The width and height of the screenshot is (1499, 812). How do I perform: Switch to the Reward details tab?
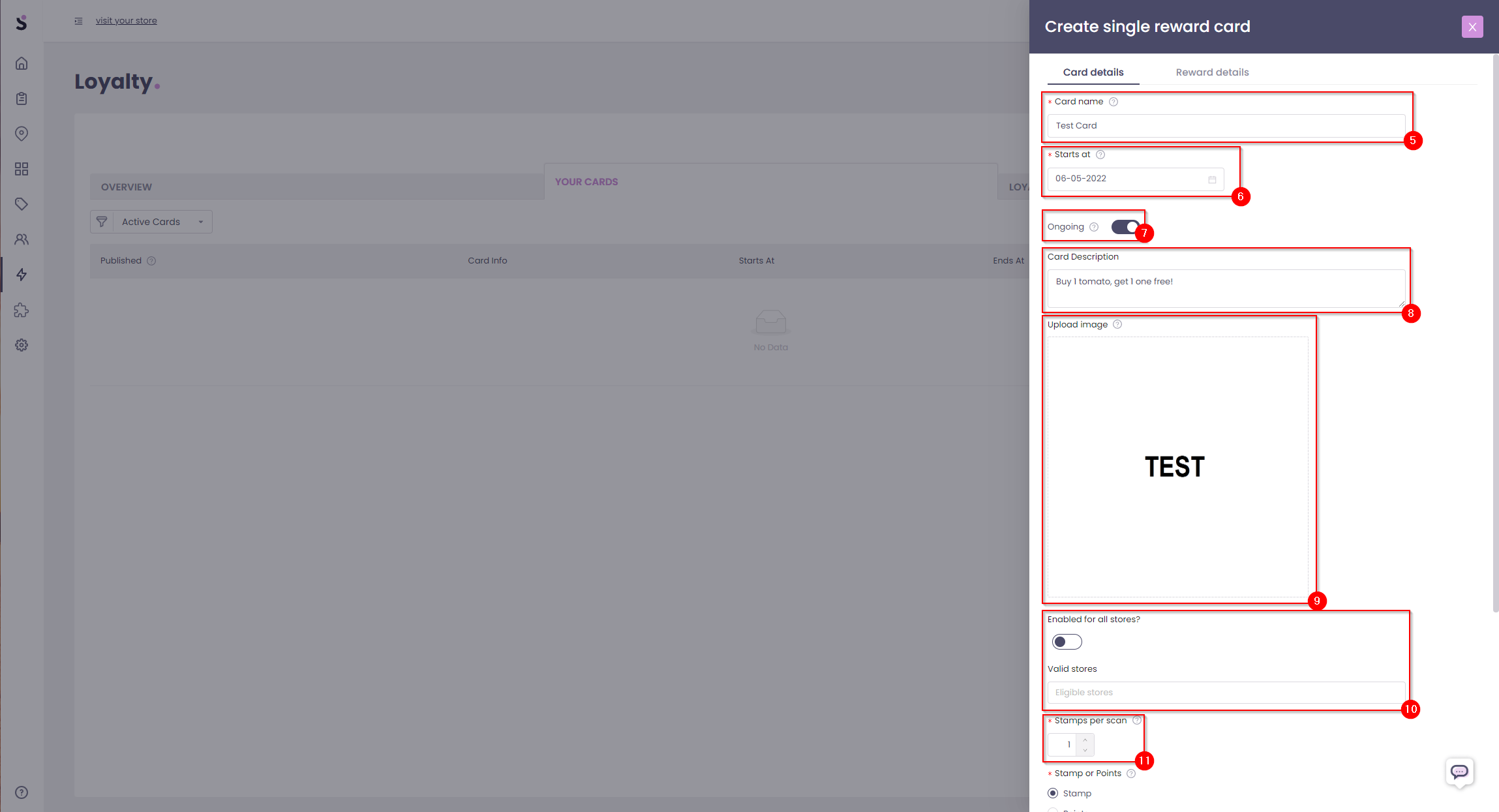point(1212,72)
